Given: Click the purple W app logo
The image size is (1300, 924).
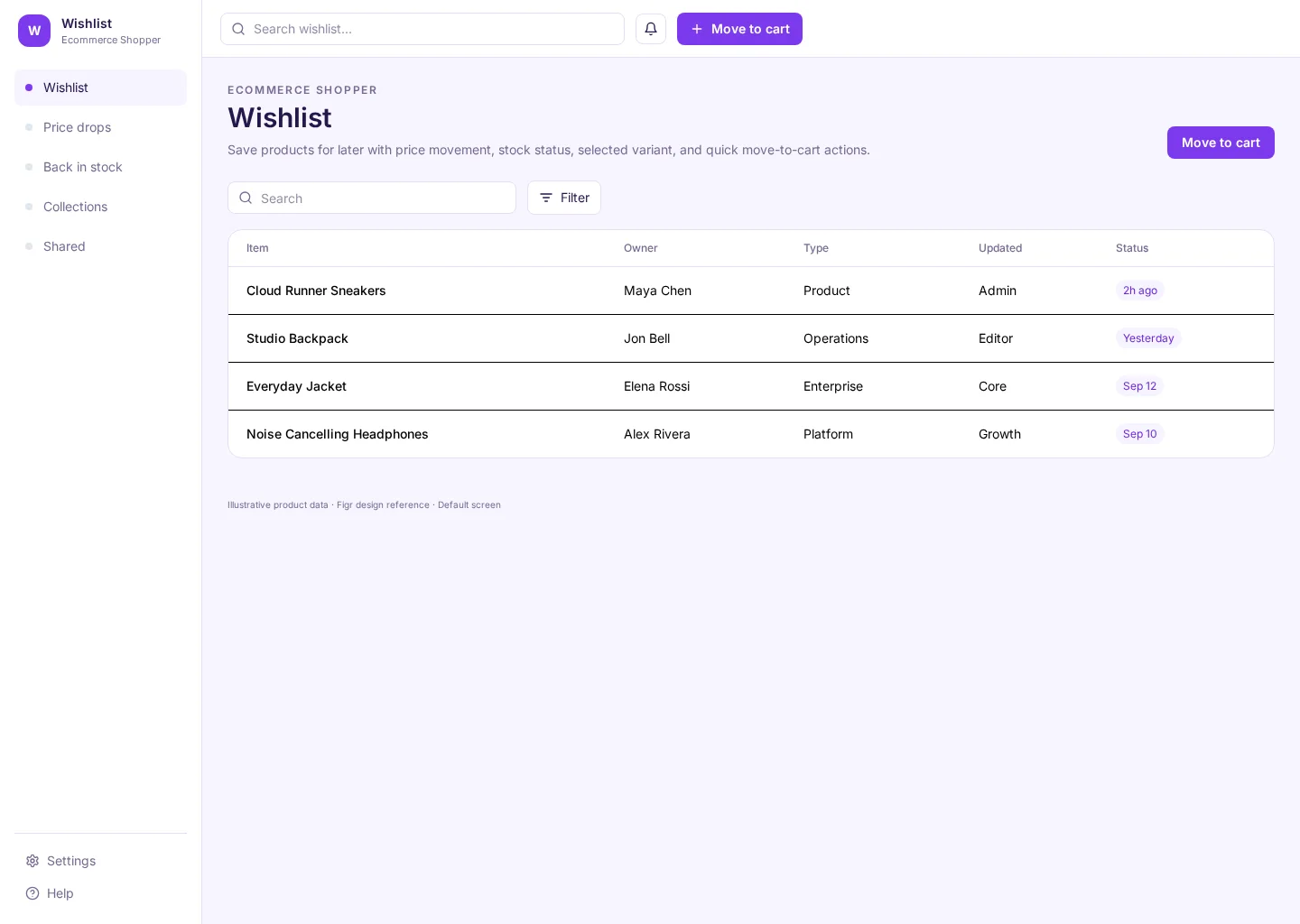Looking at the screenshot, I should click(x=34, y=31).
